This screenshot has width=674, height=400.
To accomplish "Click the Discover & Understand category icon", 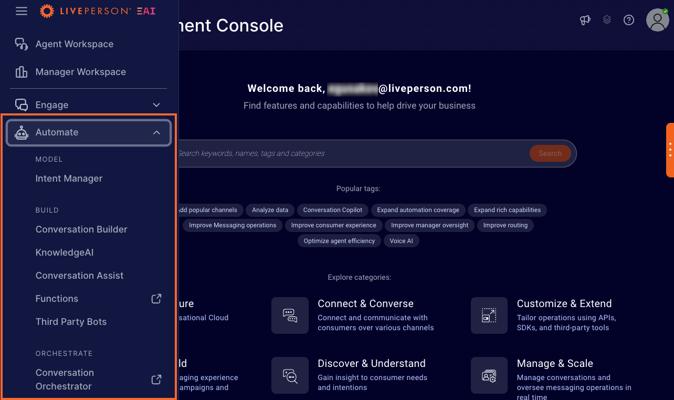I will click(x=290, y=376).
